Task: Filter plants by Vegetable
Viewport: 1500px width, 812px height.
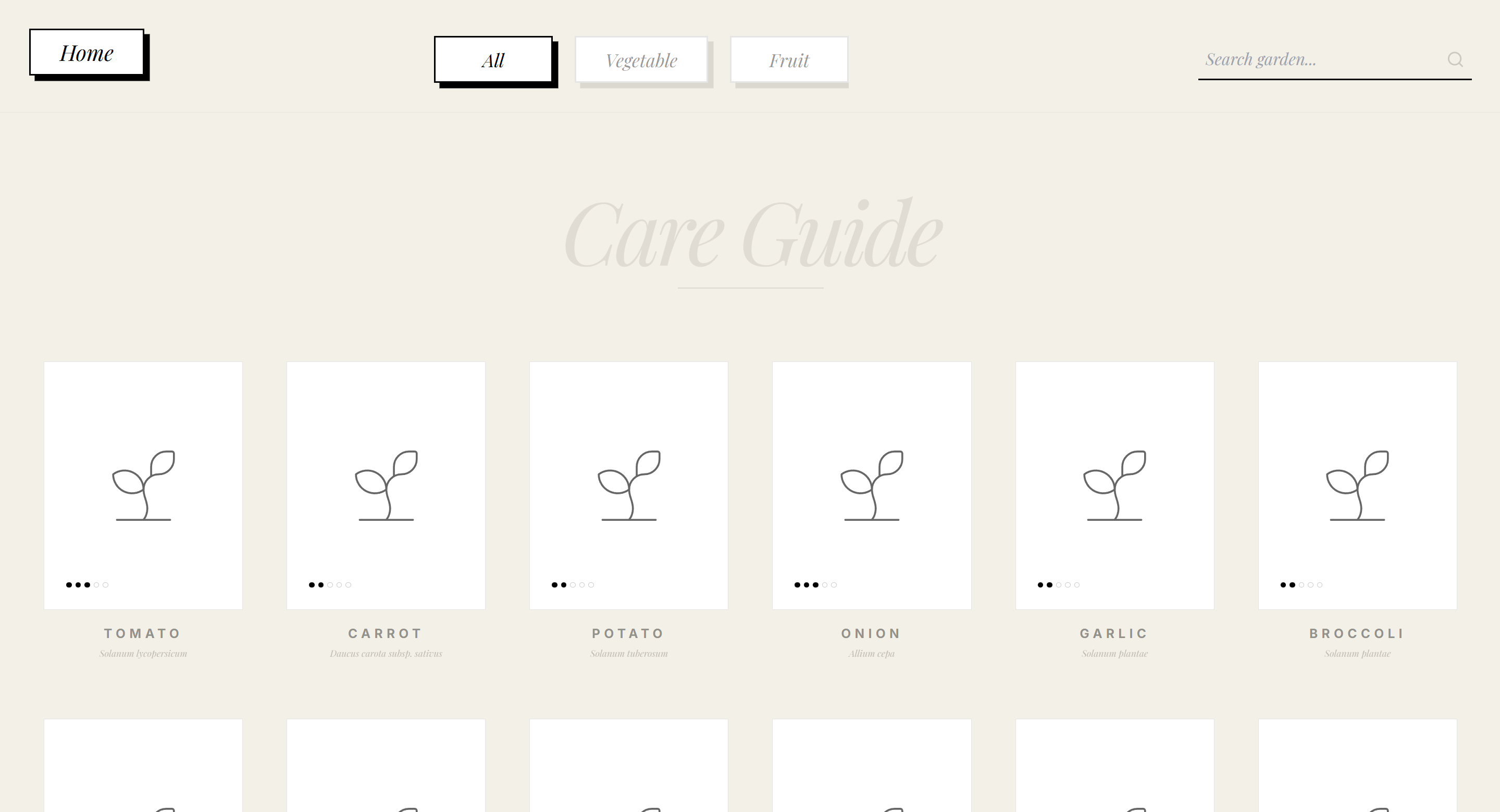Action: coord(641,60)
